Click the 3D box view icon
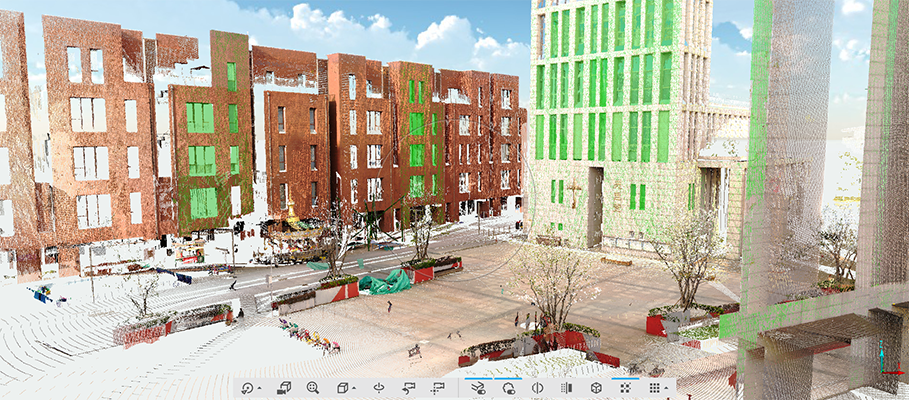 coord(342,388)
